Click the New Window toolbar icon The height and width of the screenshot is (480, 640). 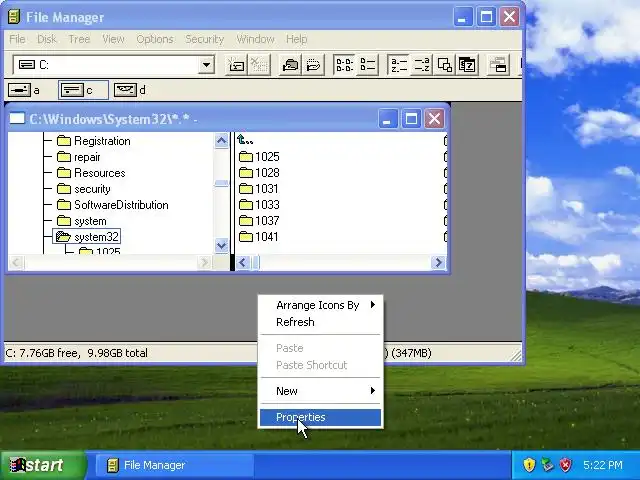(498, 65)
